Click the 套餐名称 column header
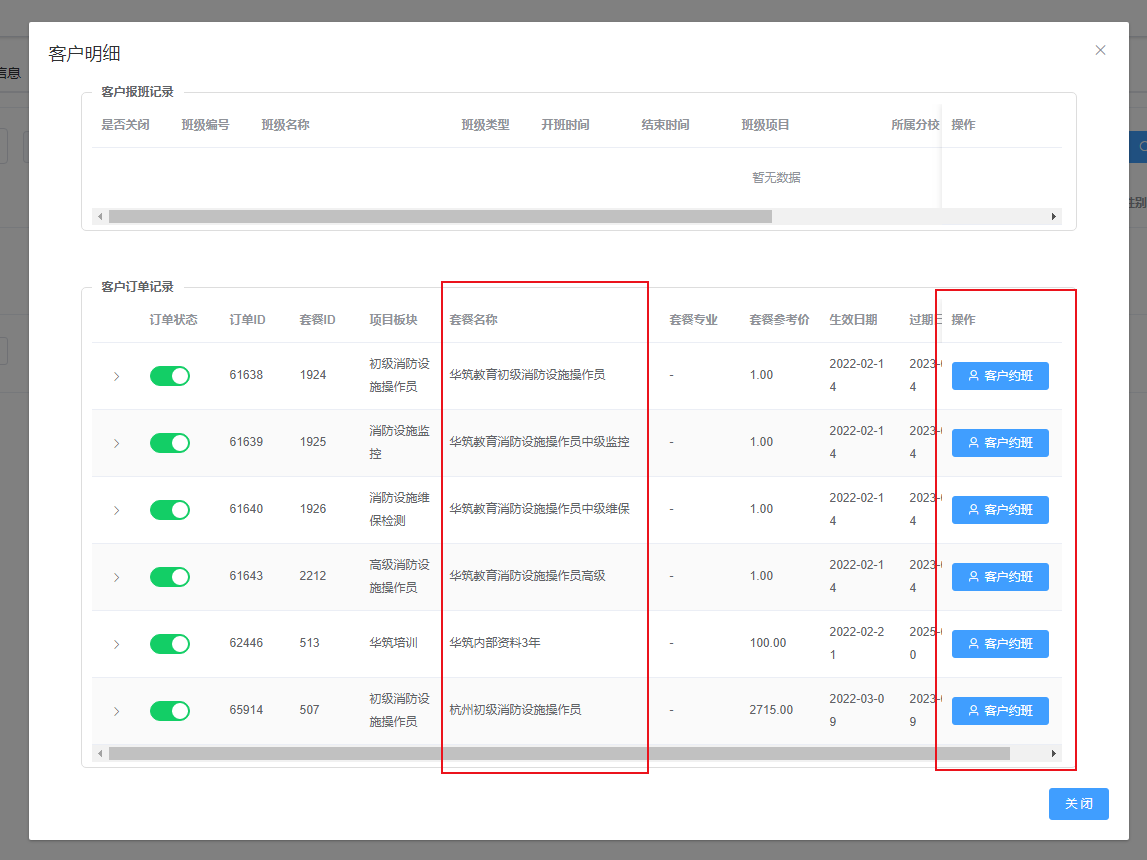This screenshot has height=860, width=1147. point(473,320)
